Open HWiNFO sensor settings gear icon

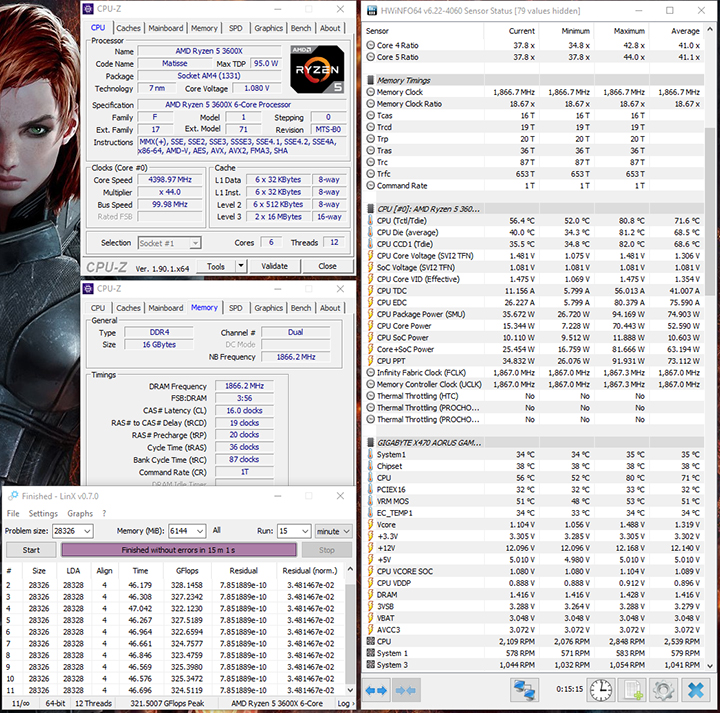tap(662, 690)
